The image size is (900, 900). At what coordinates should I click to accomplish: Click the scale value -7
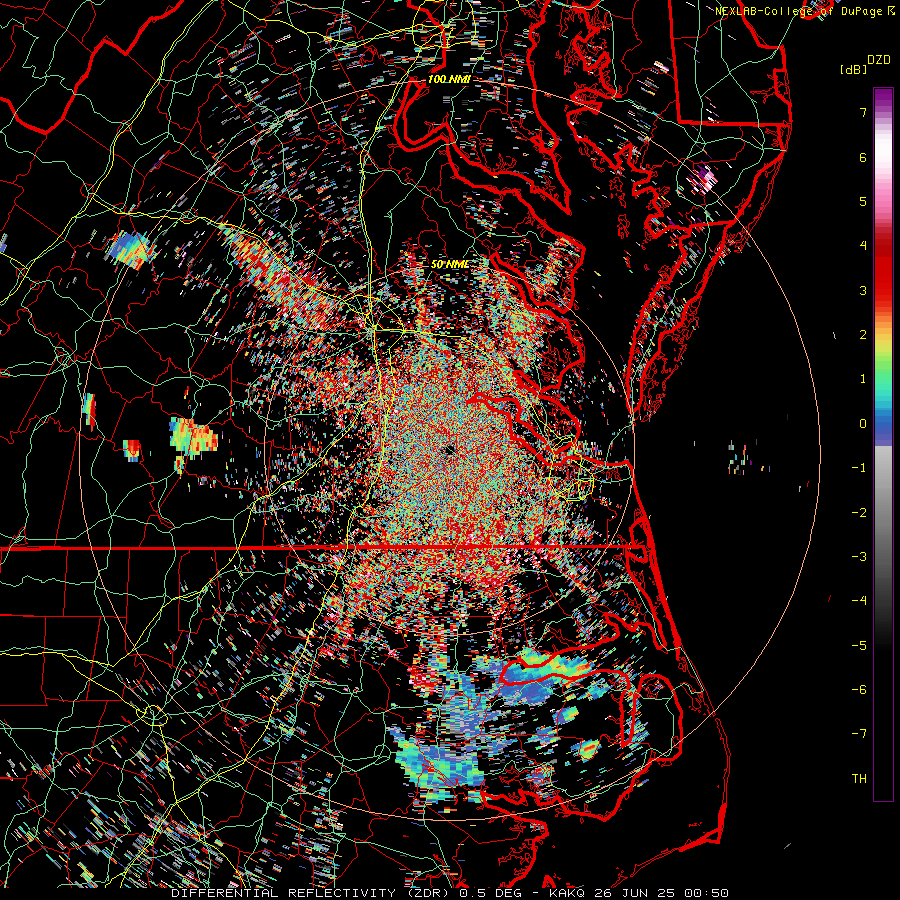click(x=859, y=734)
